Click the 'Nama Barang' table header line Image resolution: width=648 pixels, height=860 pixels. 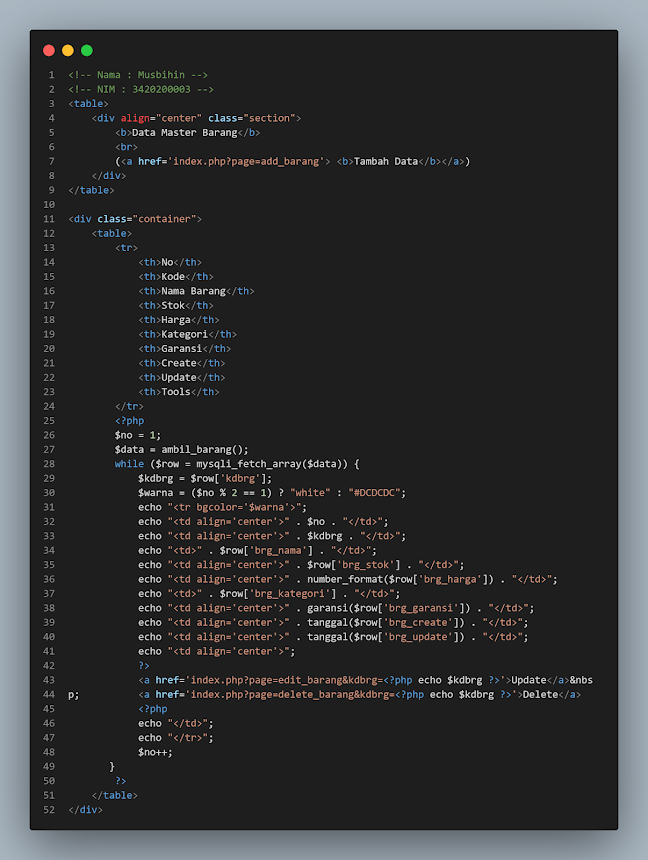point(196,291)
